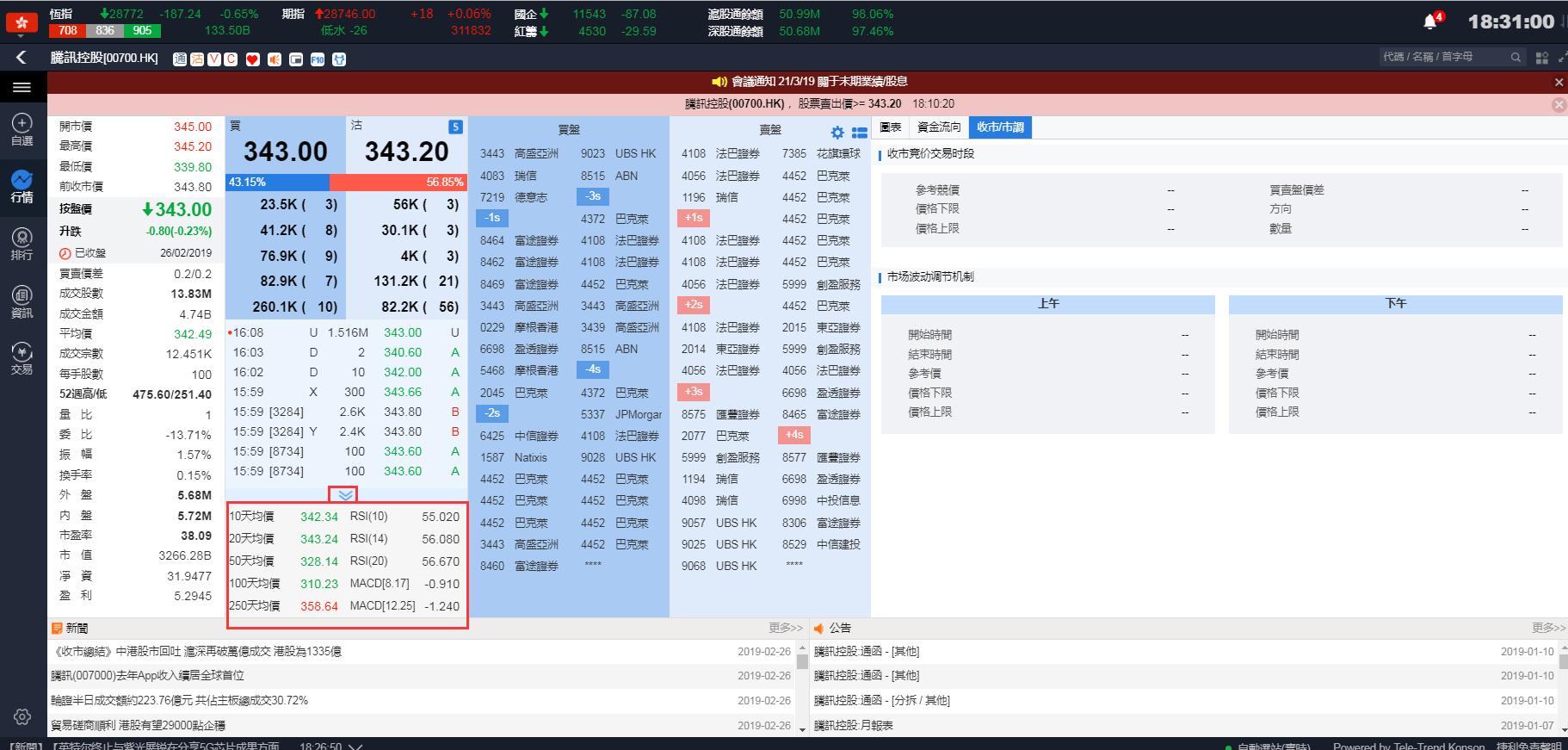Screen dimensions: 1568x750
Task: Collapse the double-chevron under trade ticker
Action: 346,495
